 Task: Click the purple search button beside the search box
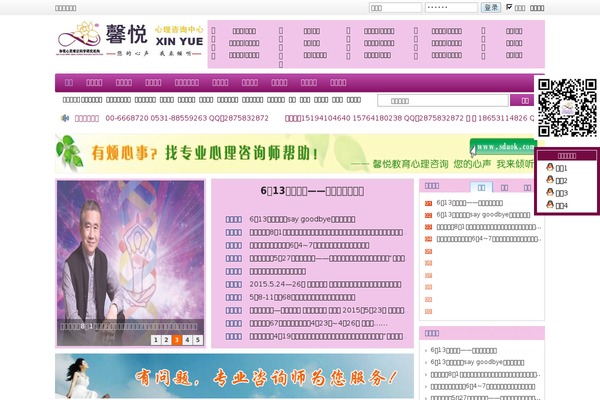click(x=523, y=101)
